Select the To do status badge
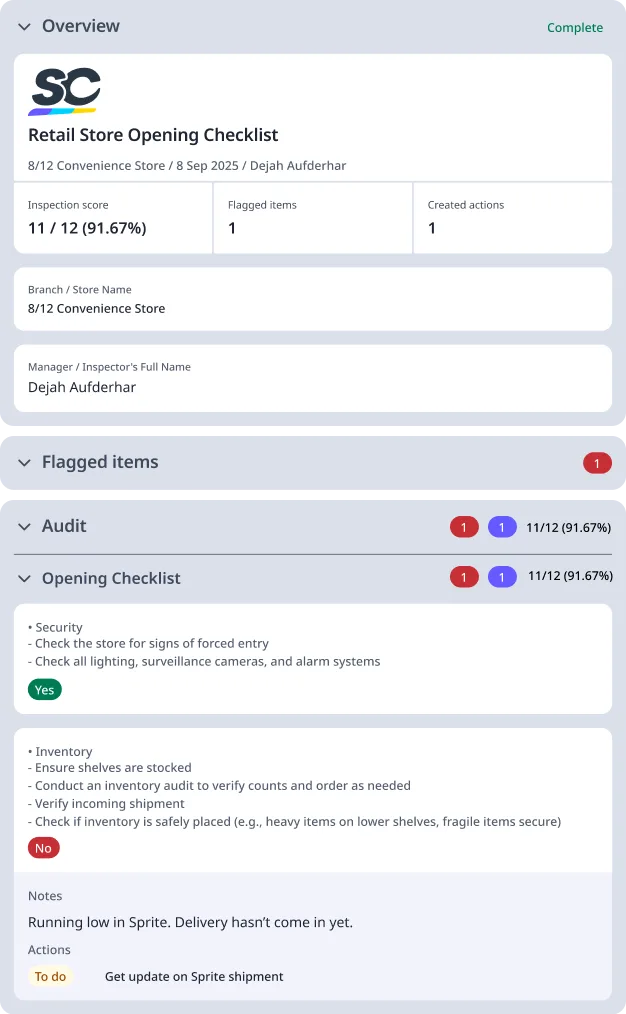The width and height of the screenshot is (626, 1014). (x=51, y=976)
